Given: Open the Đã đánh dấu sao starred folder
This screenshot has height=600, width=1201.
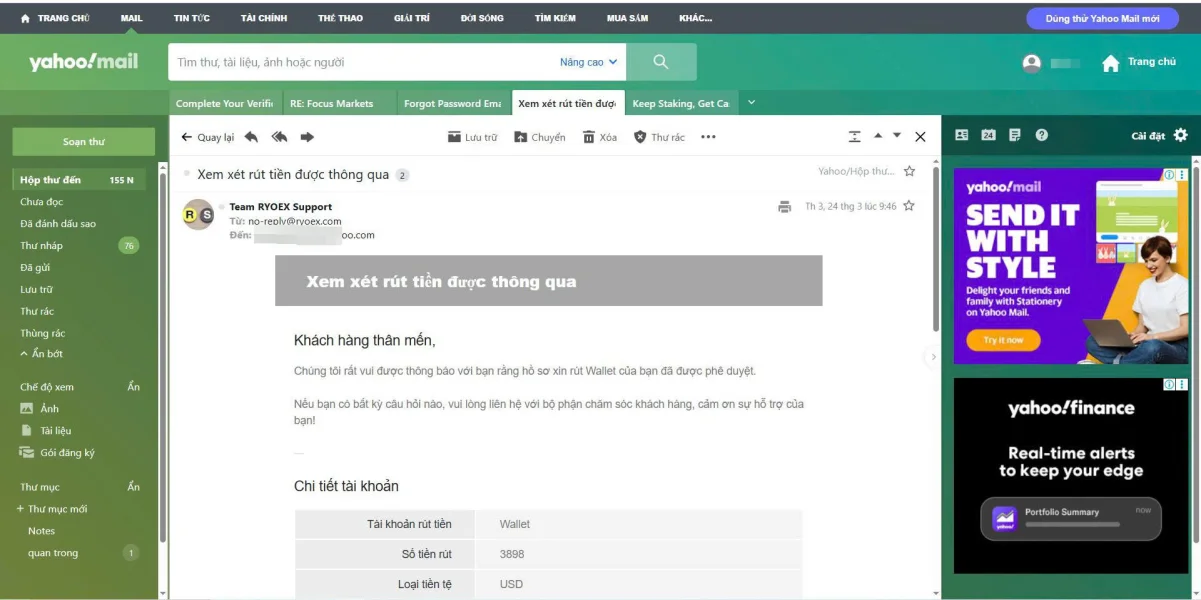Looking at the screenshot, I should point(58,224).
